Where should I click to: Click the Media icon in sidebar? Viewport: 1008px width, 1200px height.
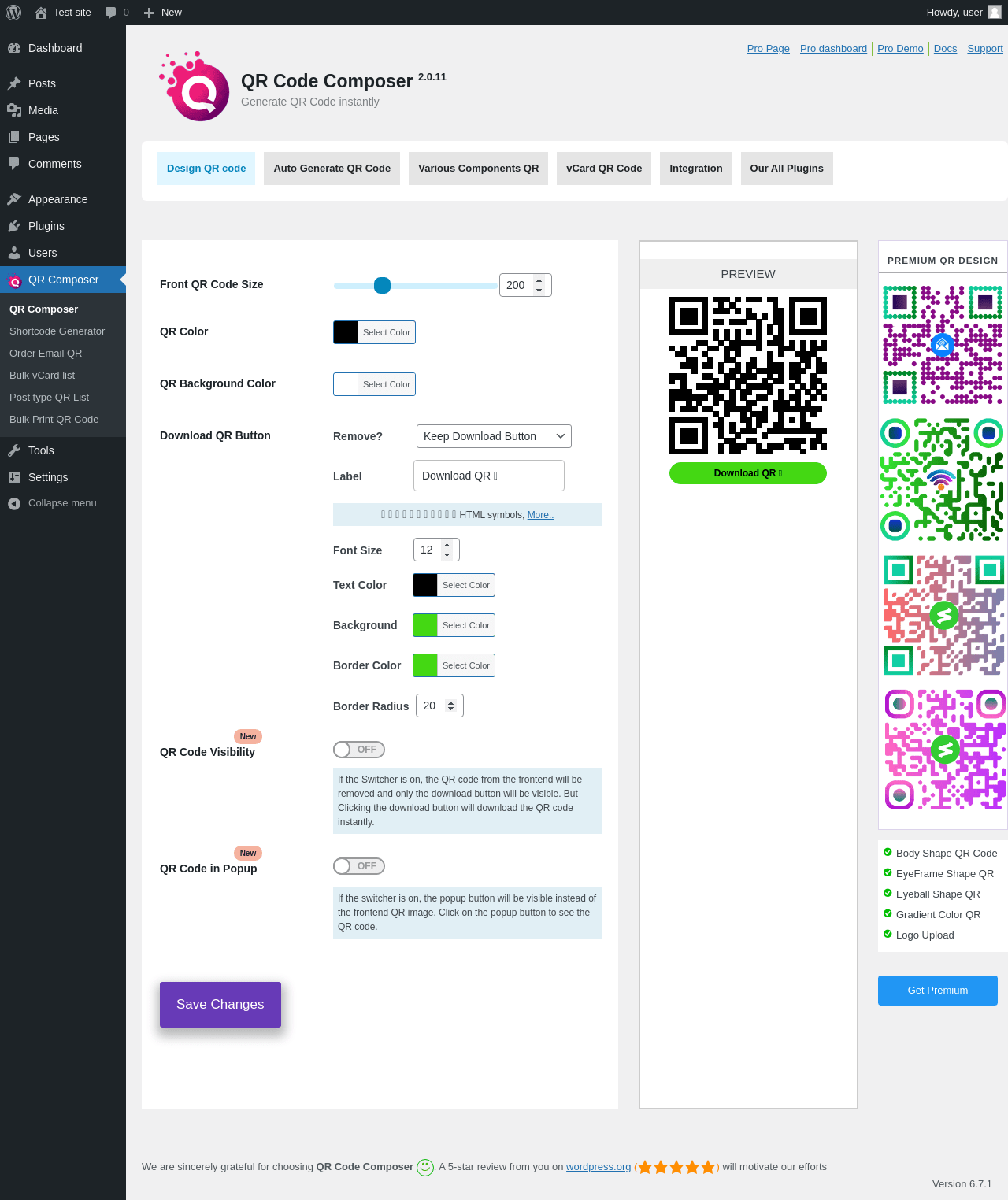coord(14,110)
